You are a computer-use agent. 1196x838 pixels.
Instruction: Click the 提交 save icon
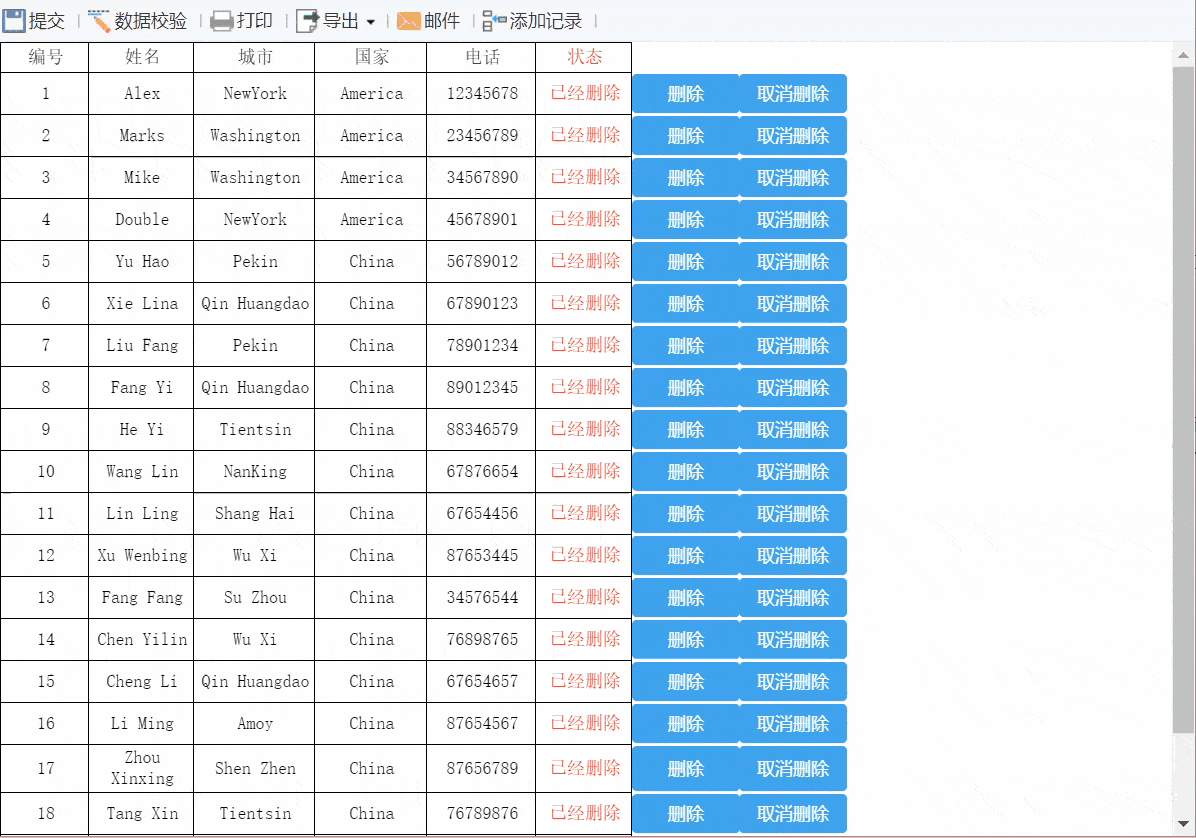tap(14, 21)
